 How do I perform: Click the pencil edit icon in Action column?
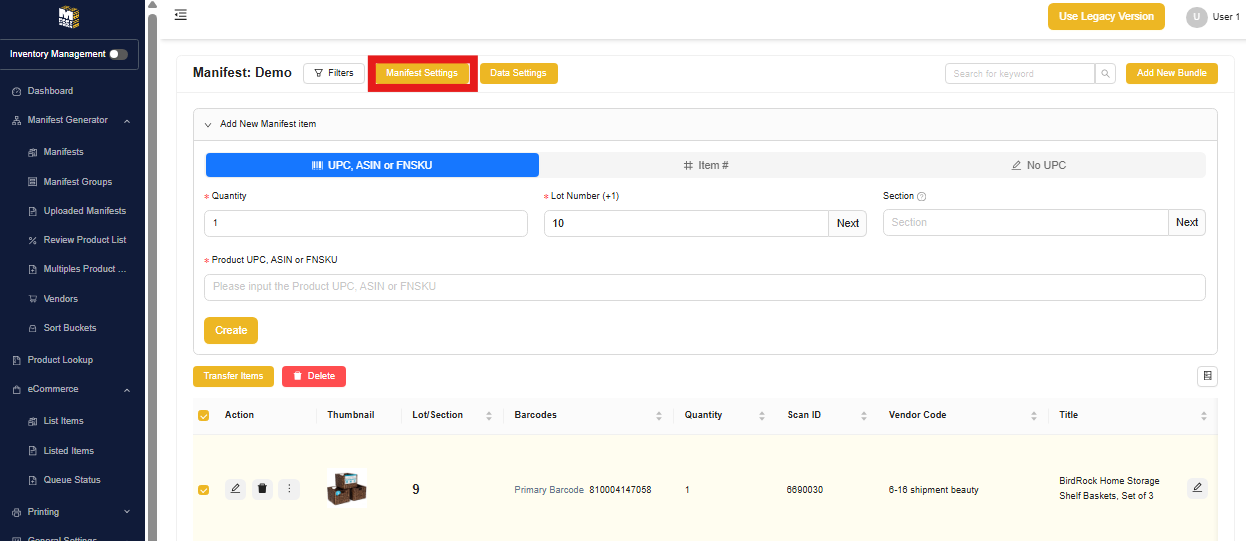click(235, 489)
